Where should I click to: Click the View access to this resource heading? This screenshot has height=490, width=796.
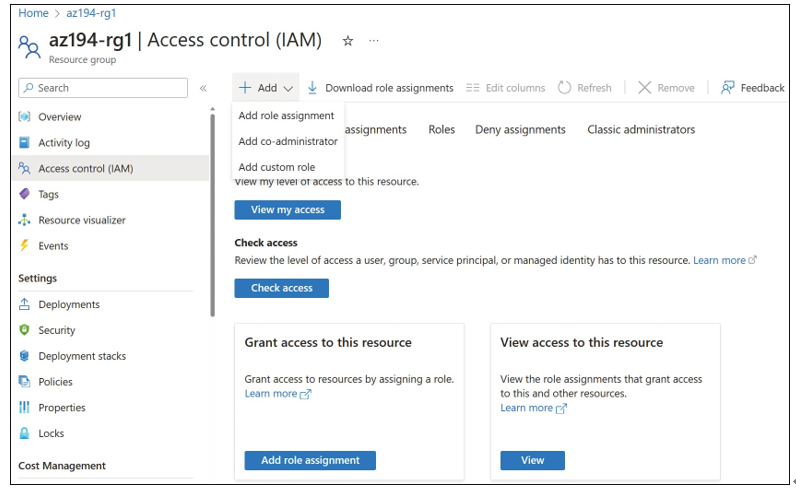tap(581, 342)
